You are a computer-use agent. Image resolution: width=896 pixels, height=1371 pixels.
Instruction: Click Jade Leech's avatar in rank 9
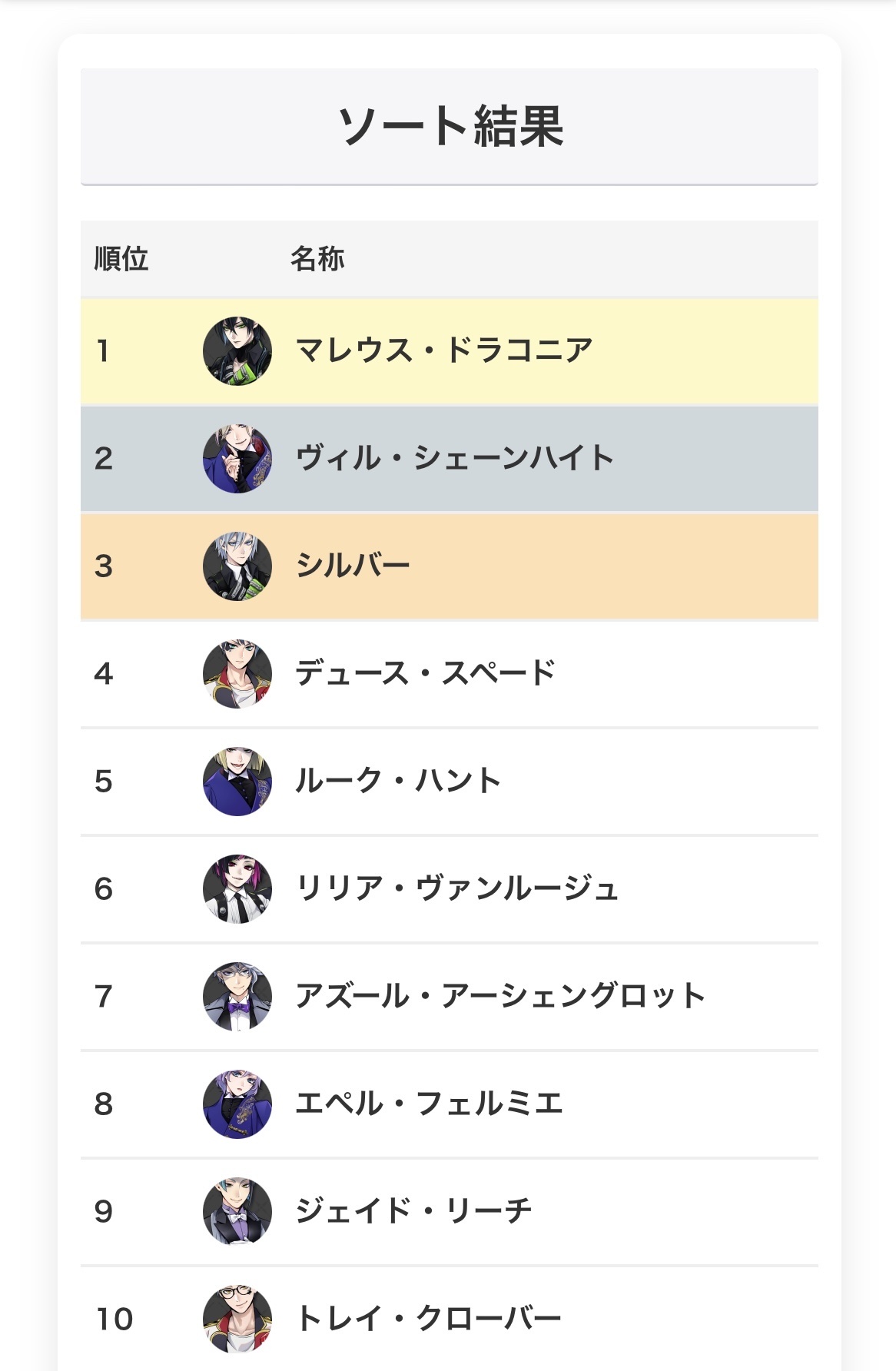pyautogui.click(x=237, y=1212)
